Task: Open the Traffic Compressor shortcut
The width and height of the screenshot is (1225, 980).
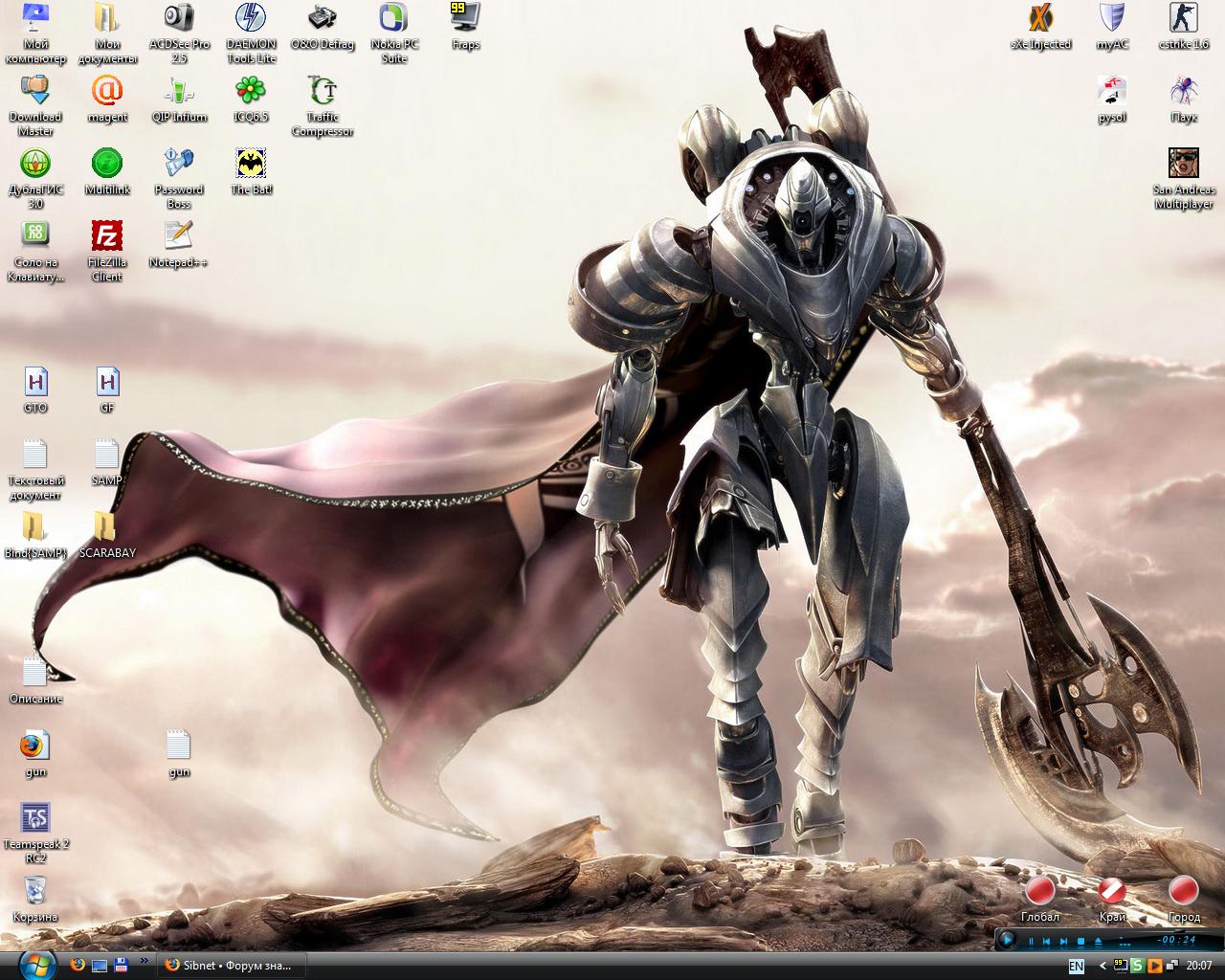Action: [323, 105]
